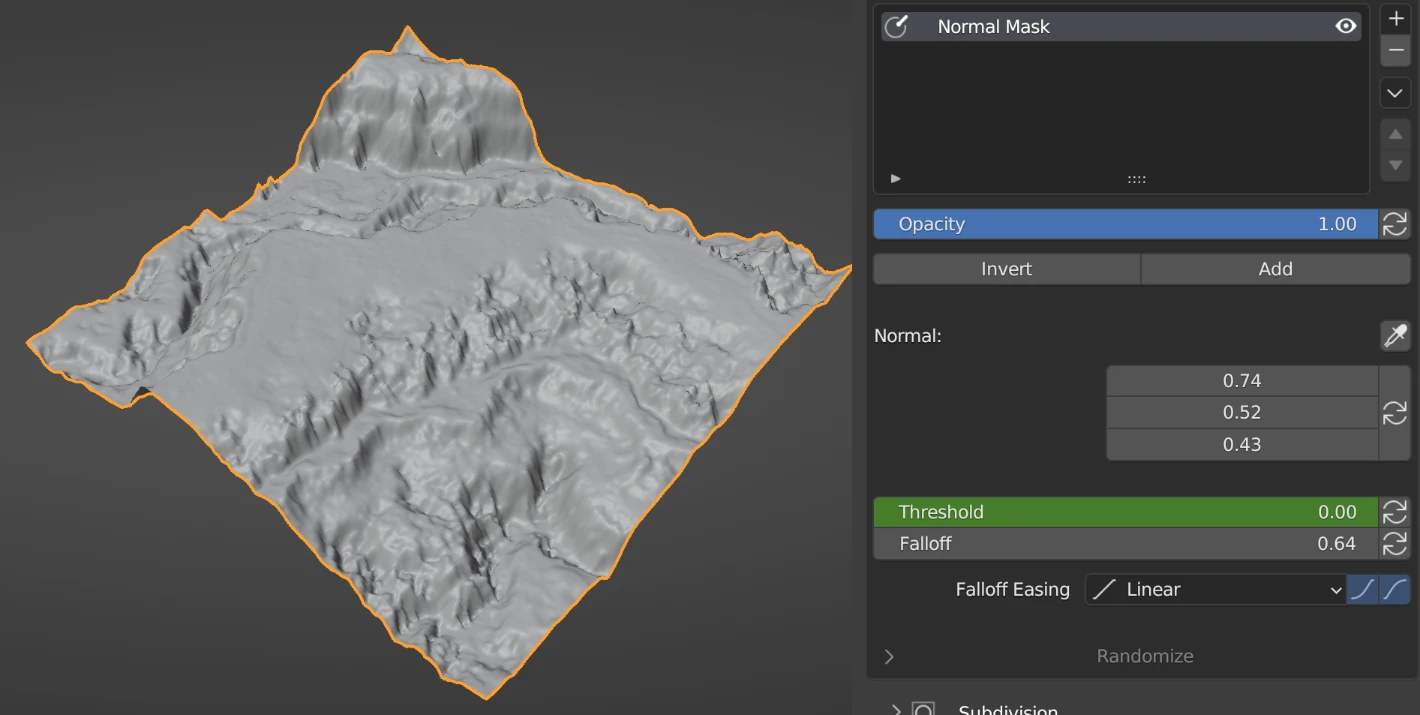The width and height of the screenshot is (1420, 715).
Task: Move the mask up in the list
Action: click(1396, 134)
